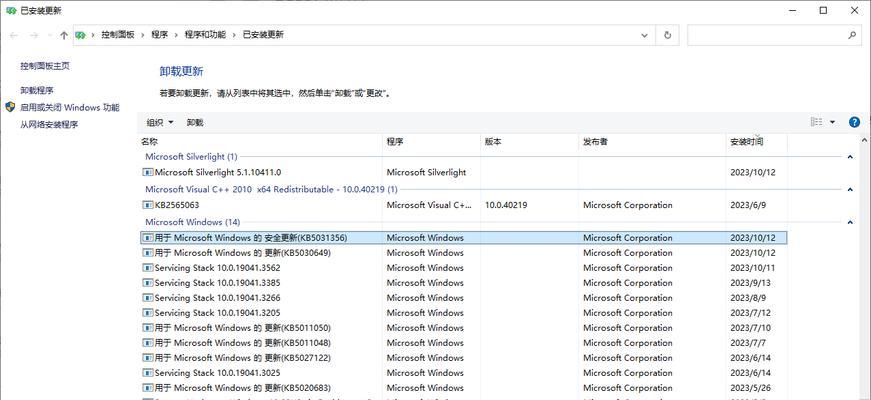Click the chevron after 程序 breadcrumb
Viewport: 871px width, 400px height.
point(177,35)
